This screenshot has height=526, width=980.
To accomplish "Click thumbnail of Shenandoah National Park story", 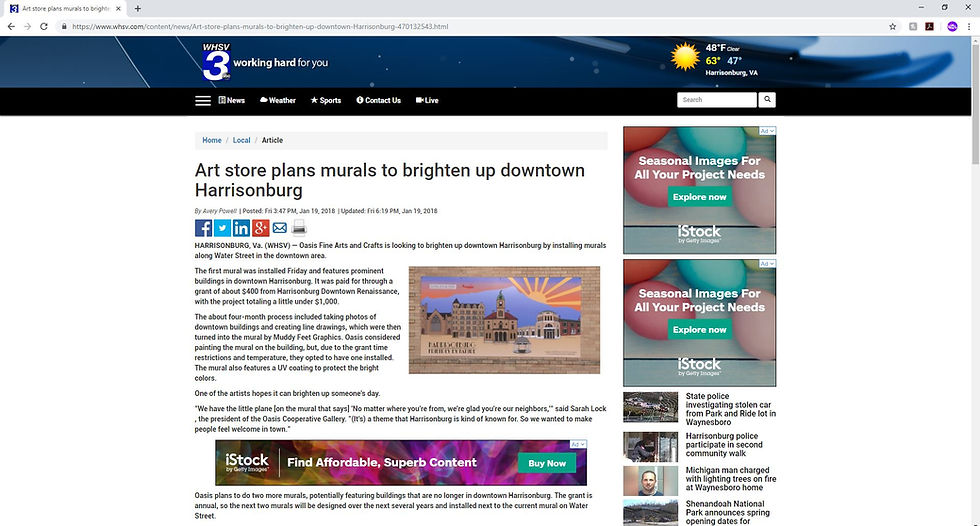I will [651, 513].
